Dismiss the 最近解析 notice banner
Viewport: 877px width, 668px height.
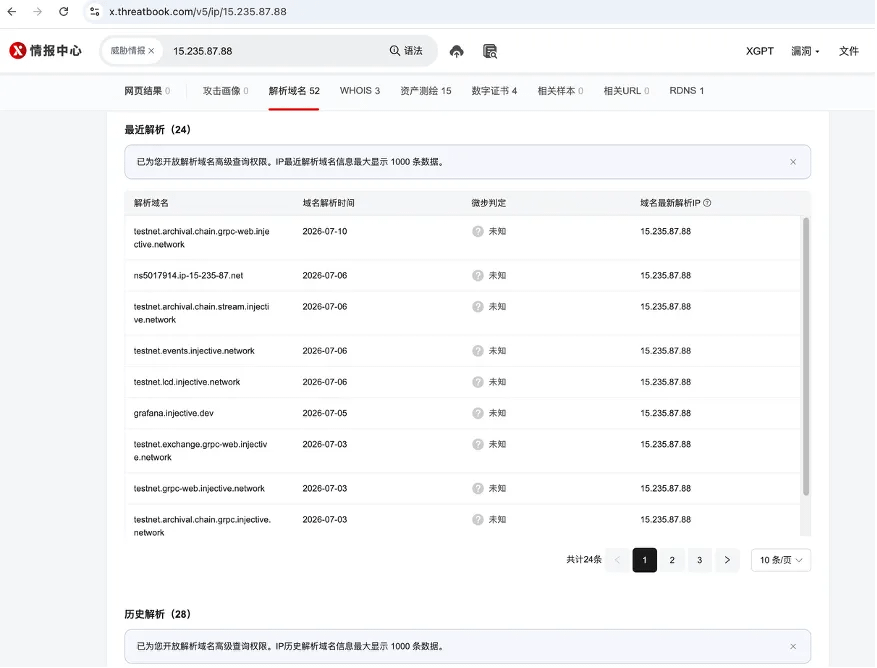pos(794,162)
